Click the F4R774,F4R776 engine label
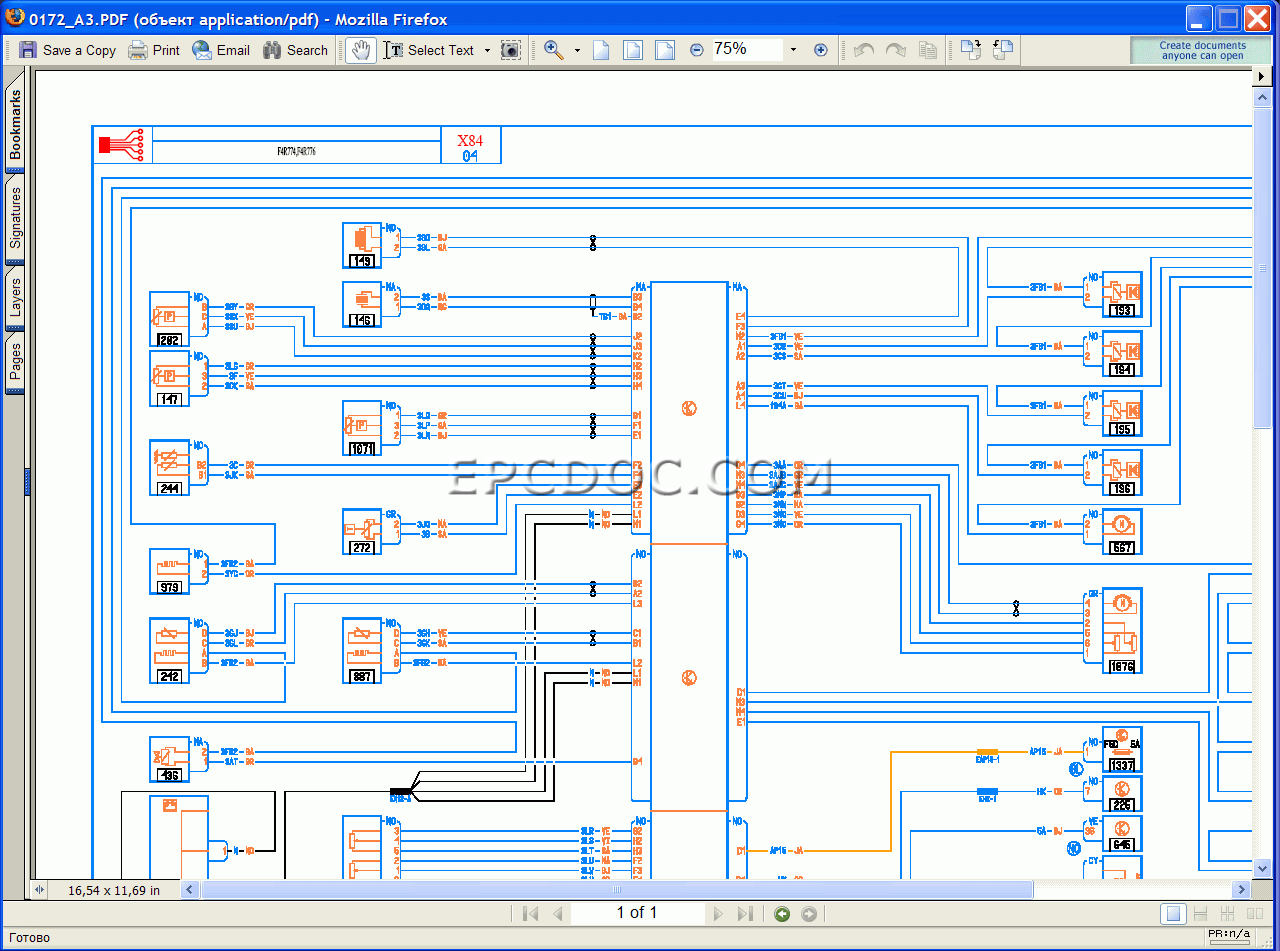Viewport: 1280px width, 951px height. pyautogui.click(x=297, y=152)
